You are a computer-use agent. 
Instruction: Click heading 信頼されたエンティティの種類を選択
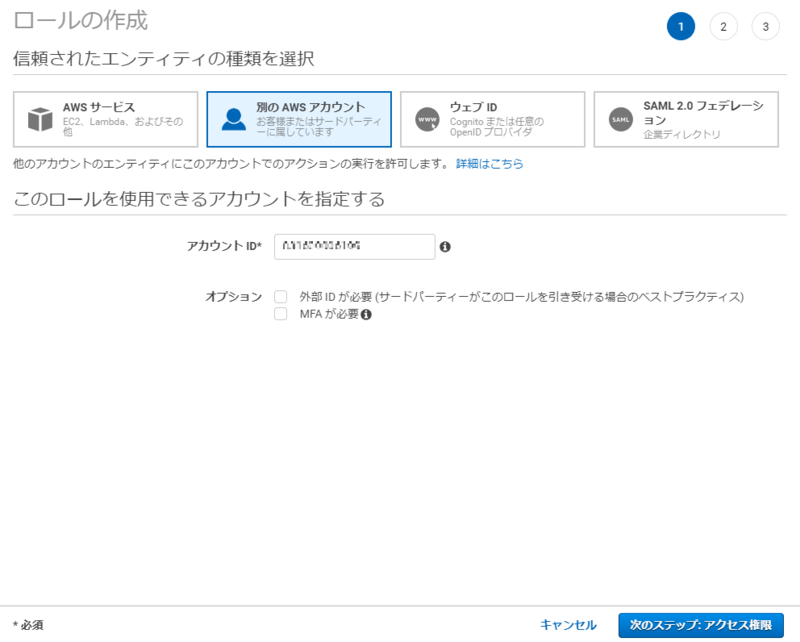click(x=164, y=59)
